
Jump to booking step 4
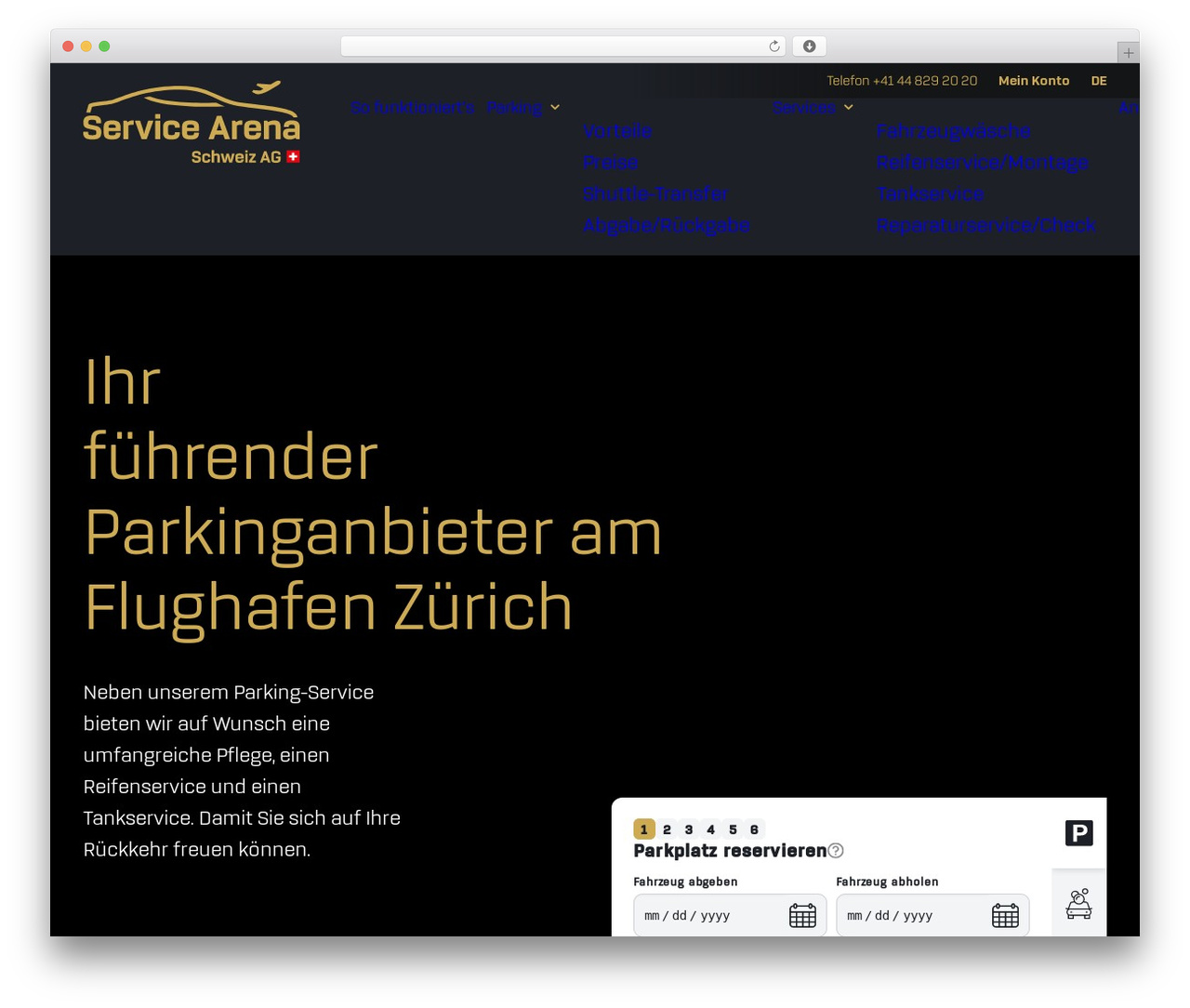coord(710,829)
